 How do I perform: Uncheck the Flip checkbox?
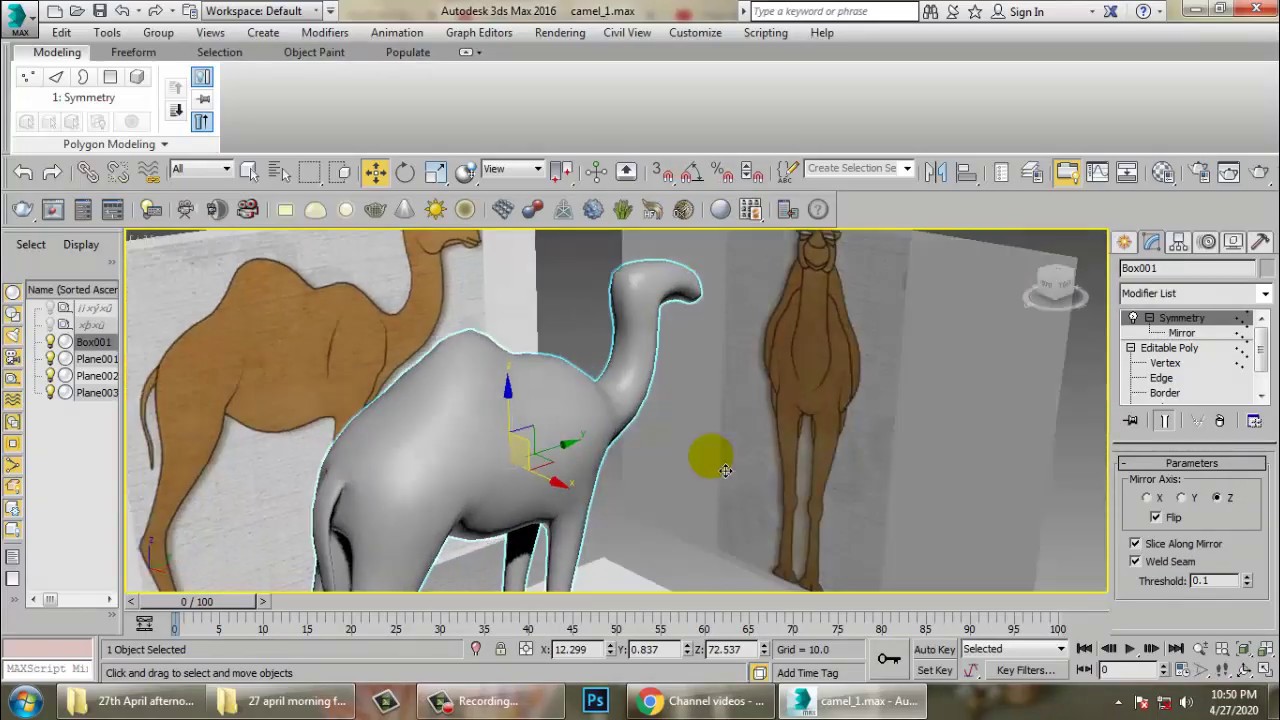point(1156,517)
